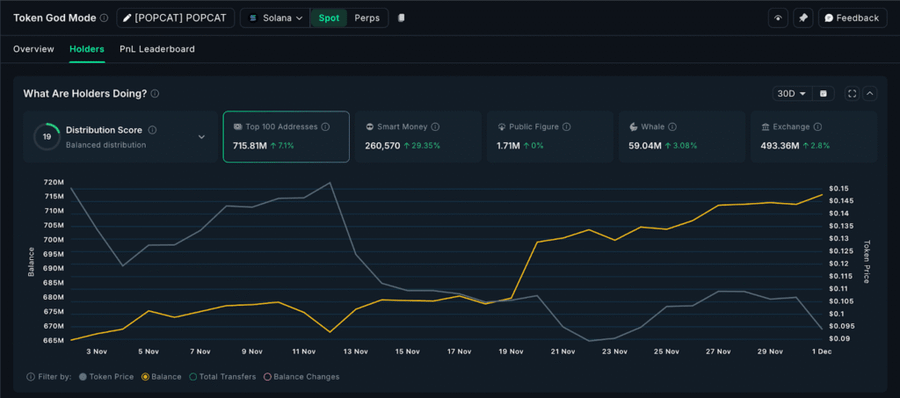Select the Exchange card
Image resolution: width=900 pixels, height=398 pixels.
[x=814, y=137]
